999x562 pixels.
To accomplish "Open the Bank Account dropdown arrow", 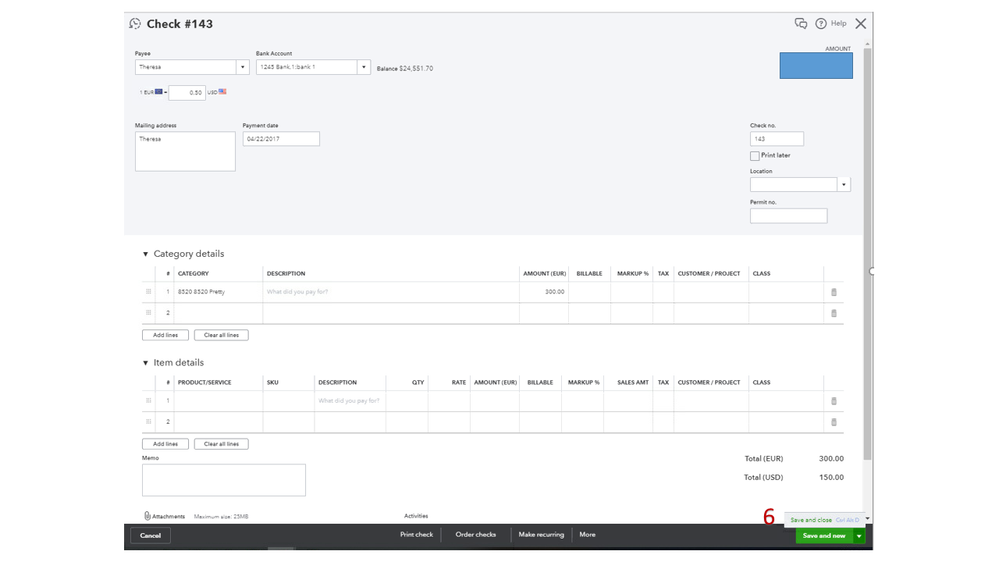I will 364,67.
